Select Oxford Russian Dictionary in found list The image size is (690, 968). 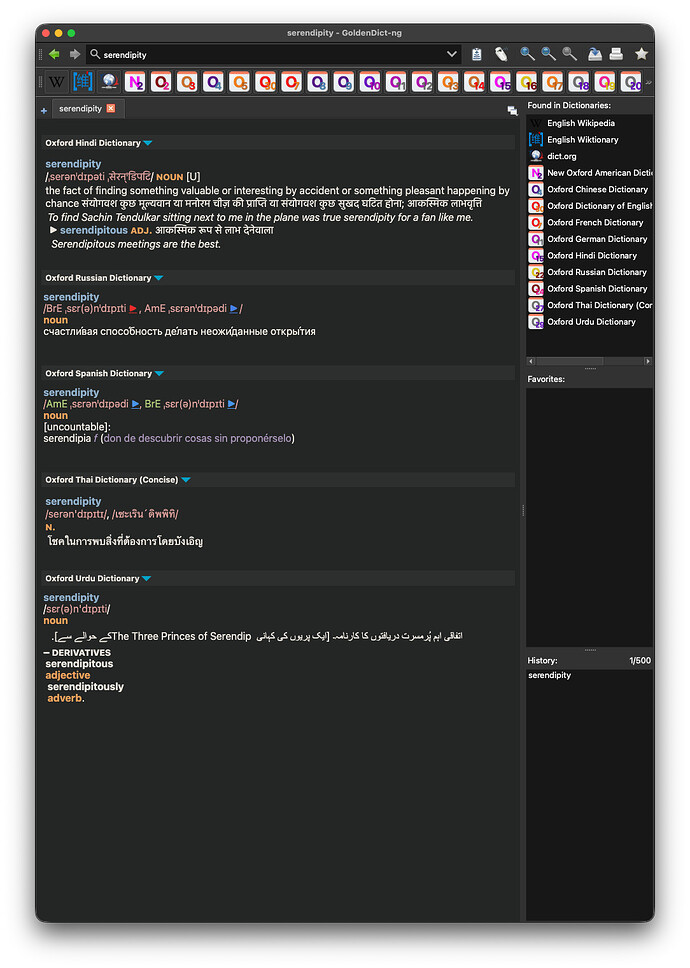click(589, 273)
